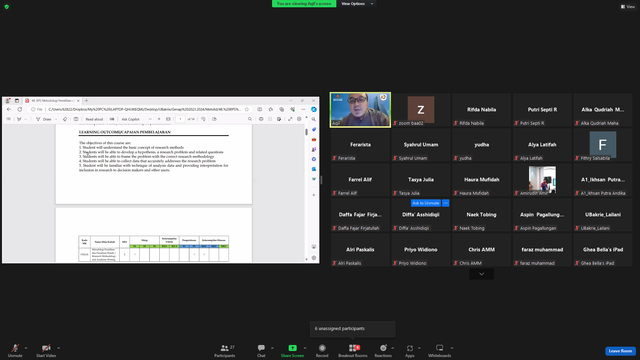The image size is (640, 360).
Task: Open Breakout Rooms
Action: [x=353, y=351]
